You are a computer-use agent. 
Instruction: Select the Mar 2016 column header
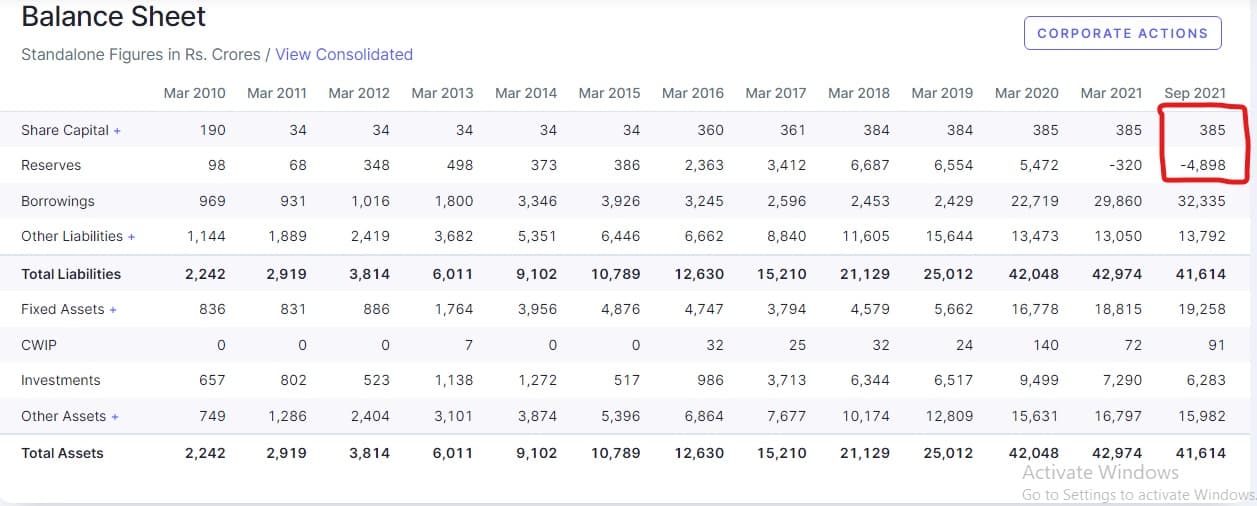pos(693,93)
